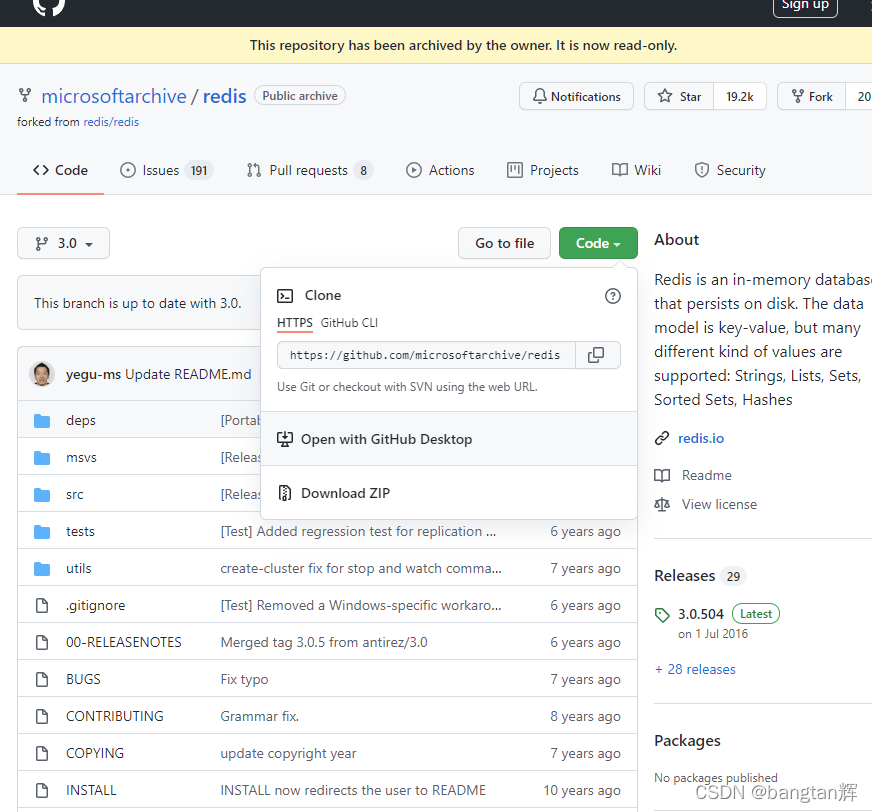The height and width of the screenshot is (812, 872).
Task: Open the 3.0.504 latest release
Action: click(701, 614)
